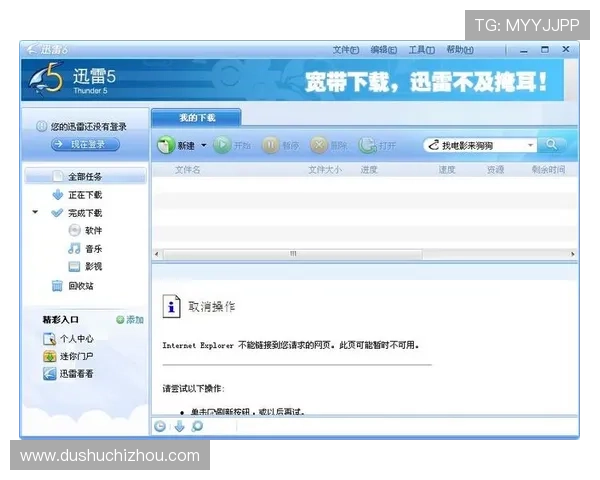This screenshot has height=480, width=600.
Task: Click the horizontal scrollbar thumb of task list
Action: tap(293, 254)
